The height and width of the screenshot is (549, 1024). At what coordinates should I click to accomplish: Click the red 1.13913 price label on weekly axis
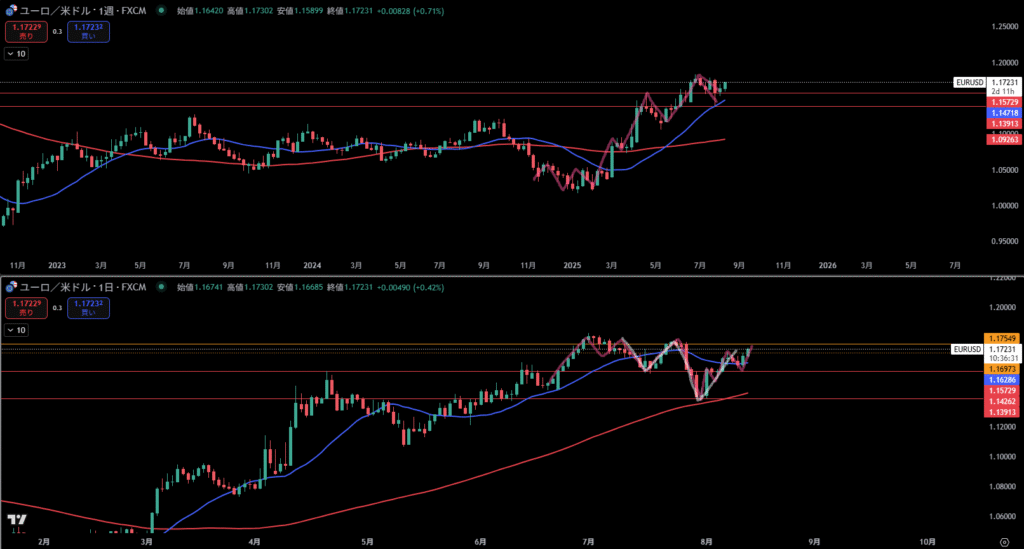click(1004, 123)
